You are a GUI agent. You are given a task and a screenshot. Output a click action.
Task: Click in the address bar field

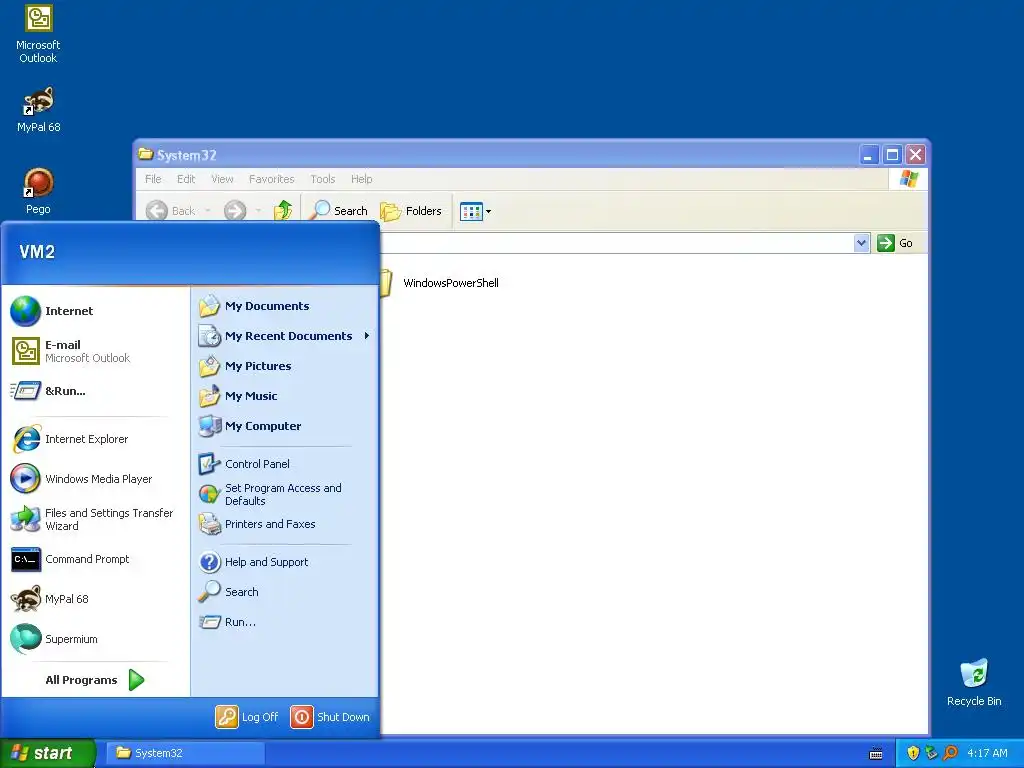[x=617, y=243]
